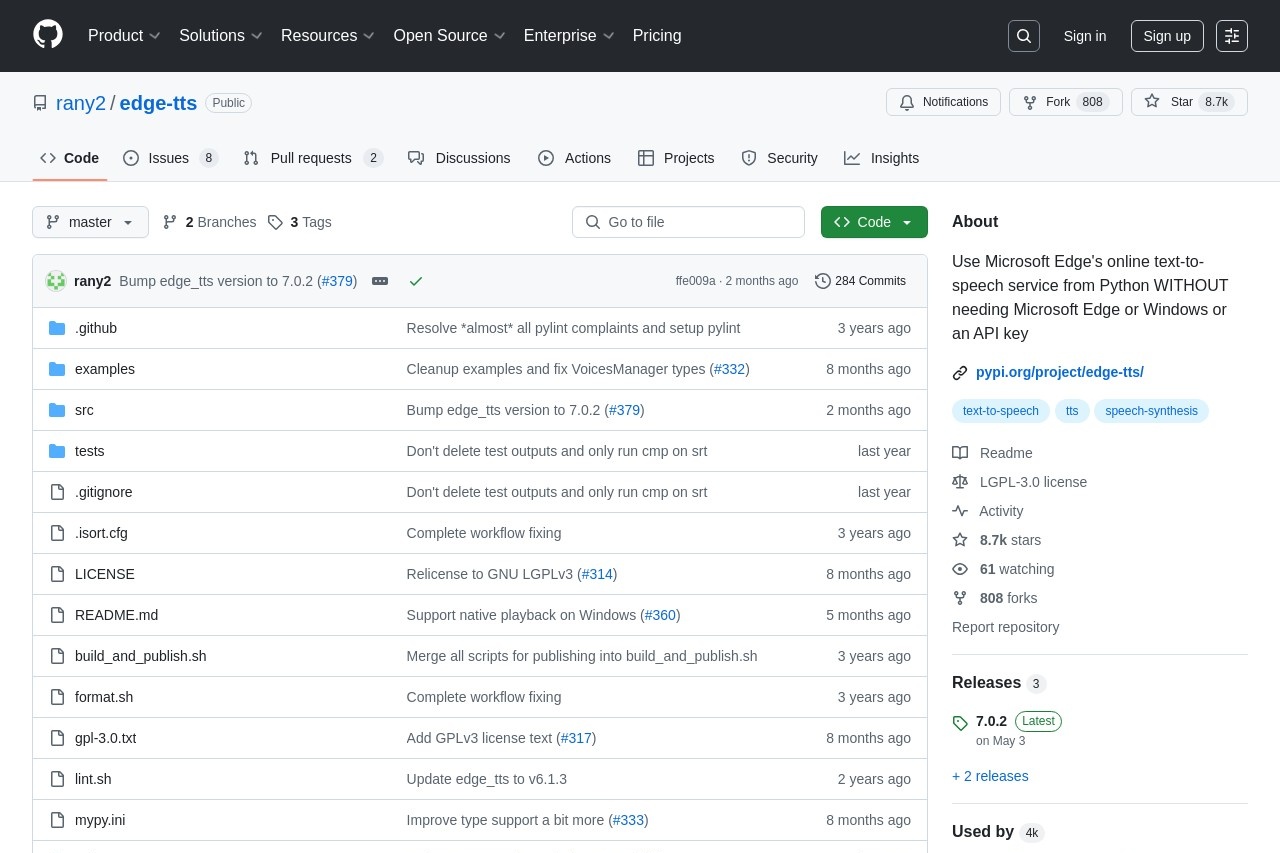Expand the Enterprise menu

coord(569,36)
